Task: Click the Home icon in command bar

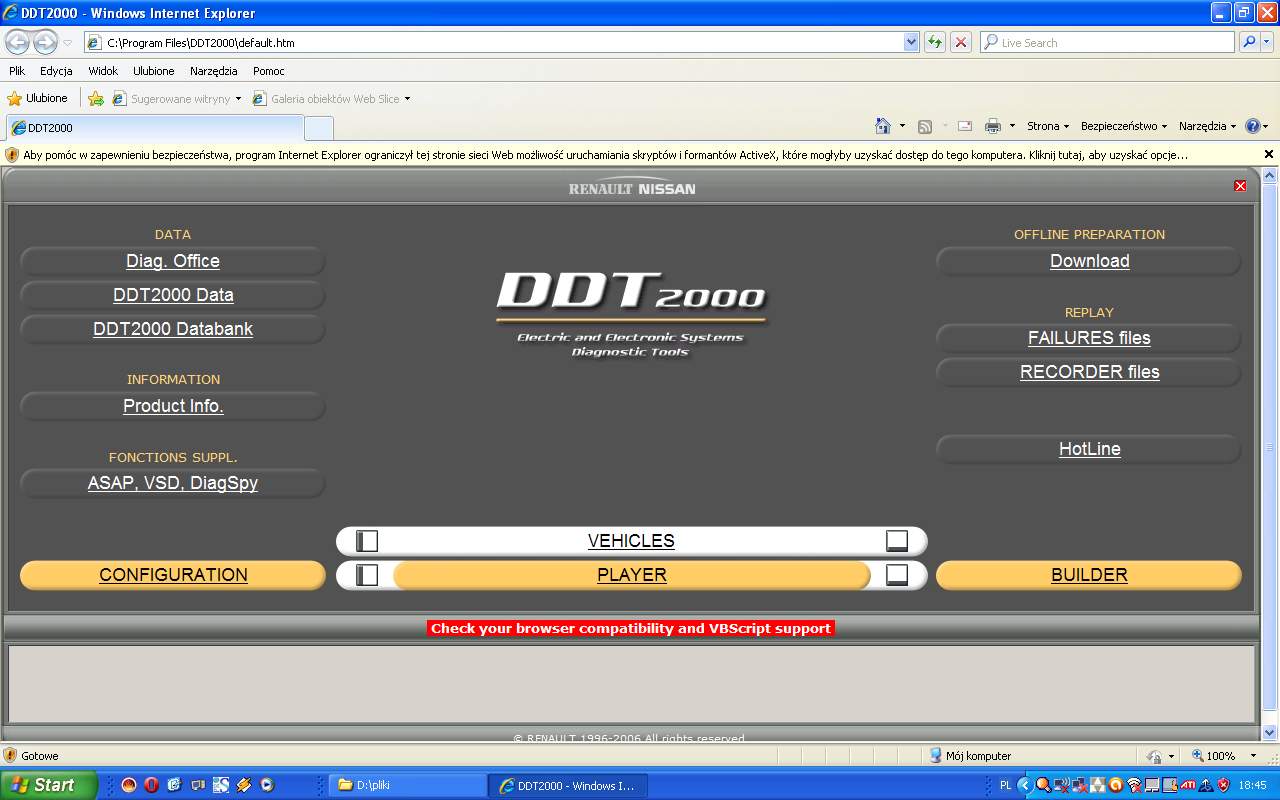Action: point(883,126)
